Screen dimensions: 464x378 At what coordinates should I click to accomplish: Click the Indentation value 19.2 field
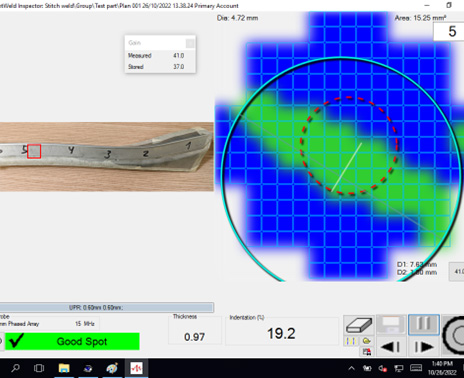(x=282, y=333)
